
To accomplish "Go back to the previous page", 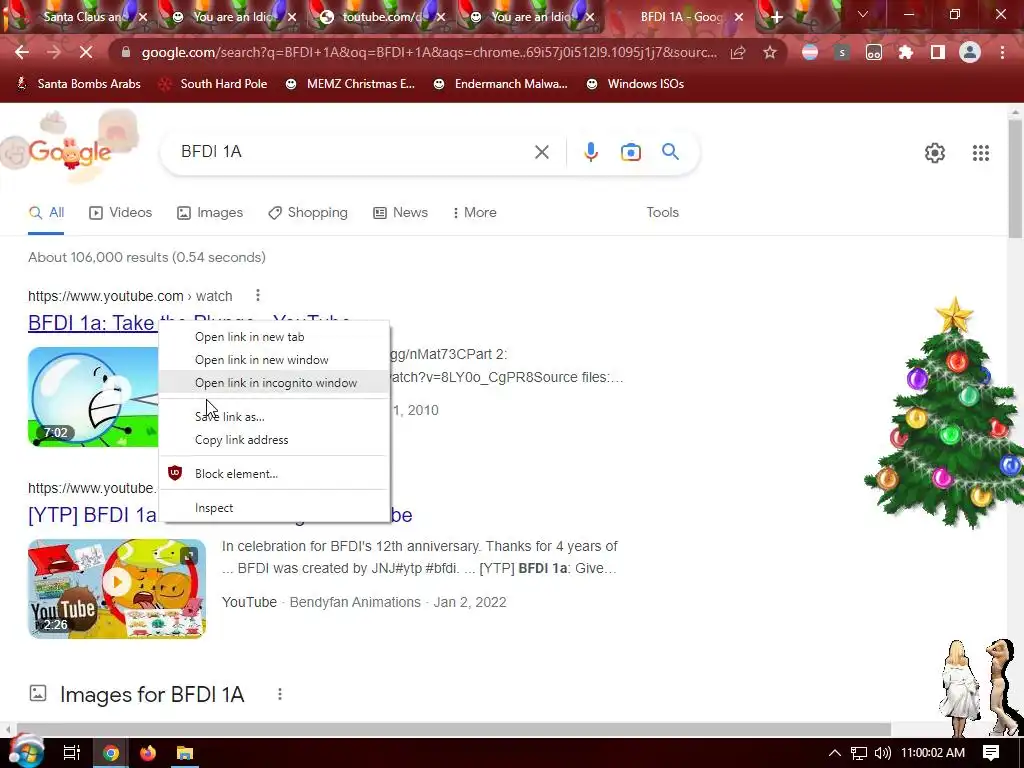I will click(22, 52).
